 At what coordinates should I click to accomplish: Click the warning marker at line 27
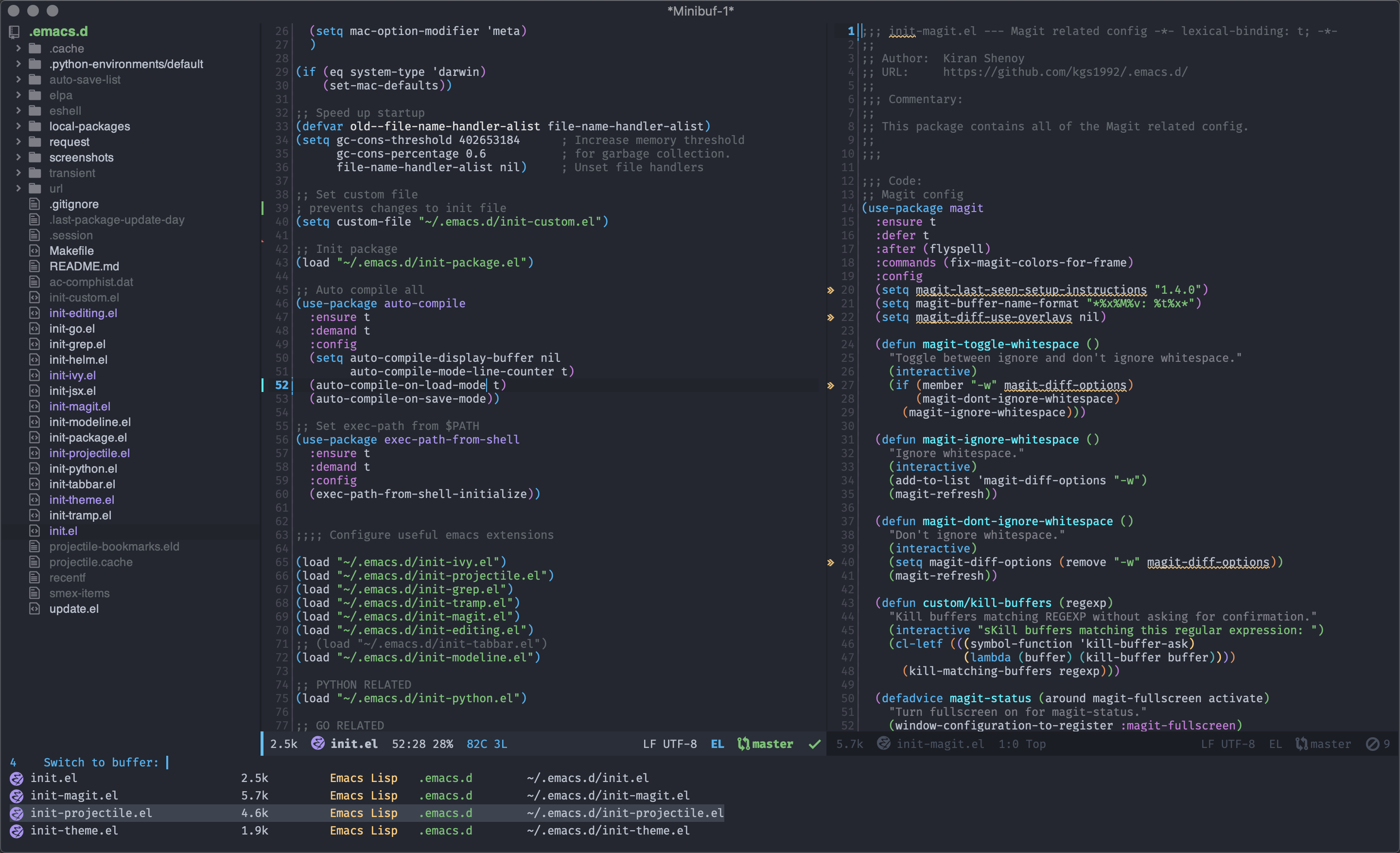point(831,386)
